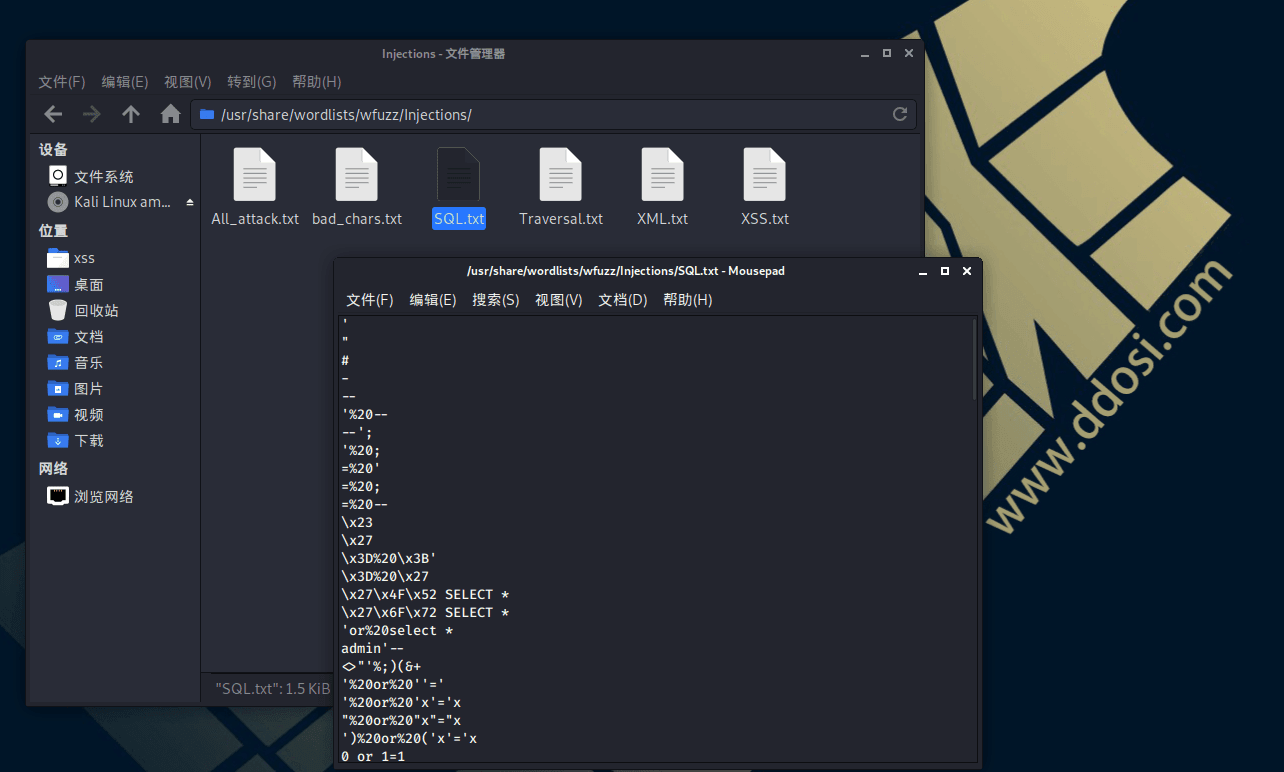Go forward in file manager
1284x772 pixels.
(92, 114)
